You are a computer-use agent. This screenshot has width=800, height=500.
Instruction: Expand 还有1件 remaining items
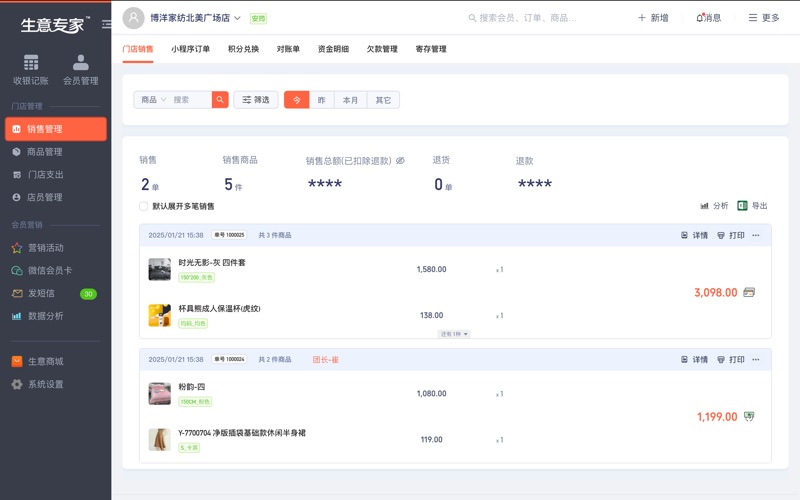click(454, 334)
